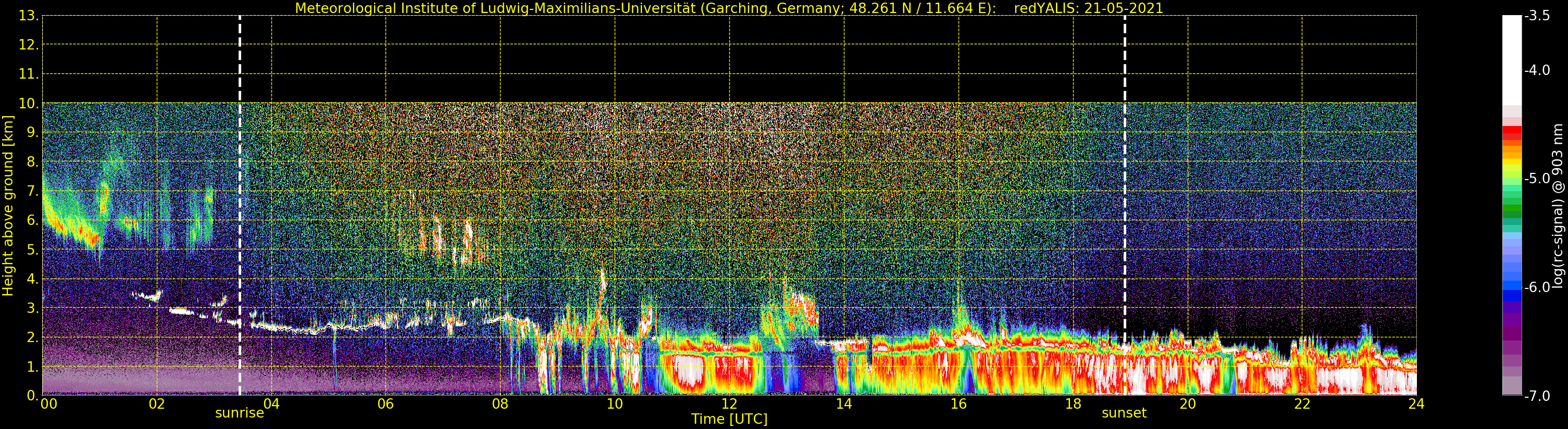Click the -5.0 colorbar tick label
This screenshot has width=1568, height=429.
point(1537,179)
